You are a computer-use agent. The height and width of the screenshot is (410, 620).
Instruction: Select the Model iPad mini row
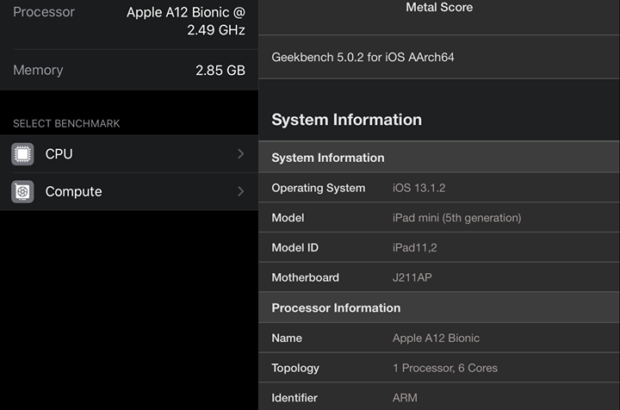[x=439, y=218]
